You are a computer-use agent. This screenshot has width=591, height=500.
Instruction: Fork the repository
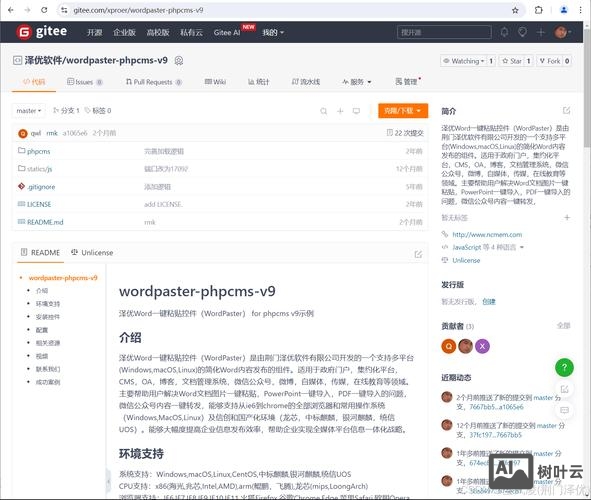click(550, 61)
